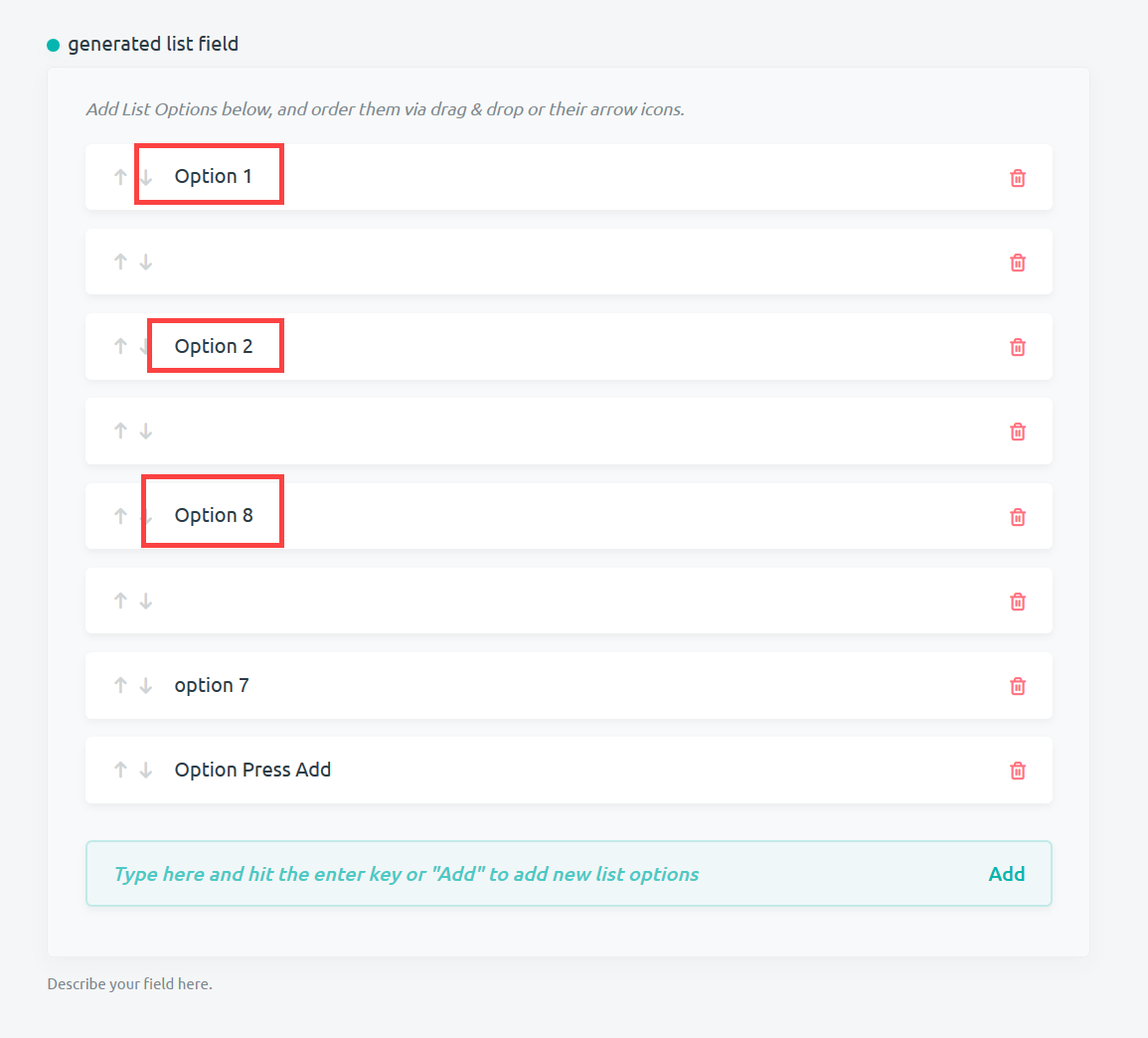Select the option 7 text to rename it

point(211,685)
